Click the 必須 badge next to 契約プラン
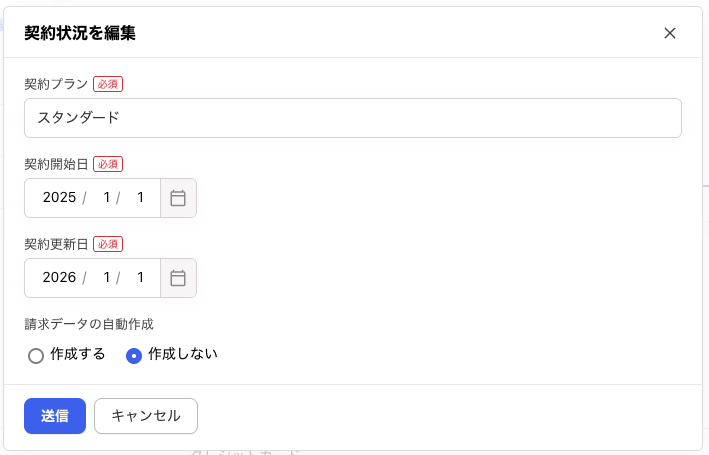This screenshot has height=455, width=709. pyautogui.click(x=108, y=84)
